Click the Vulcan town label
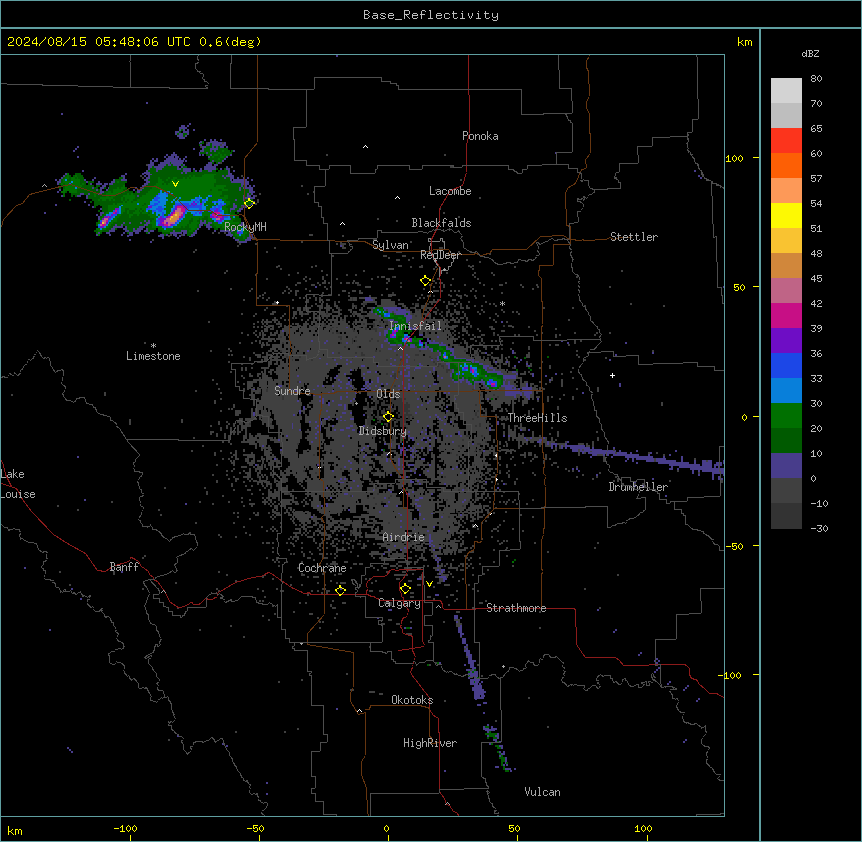 (x=542, y=792)
